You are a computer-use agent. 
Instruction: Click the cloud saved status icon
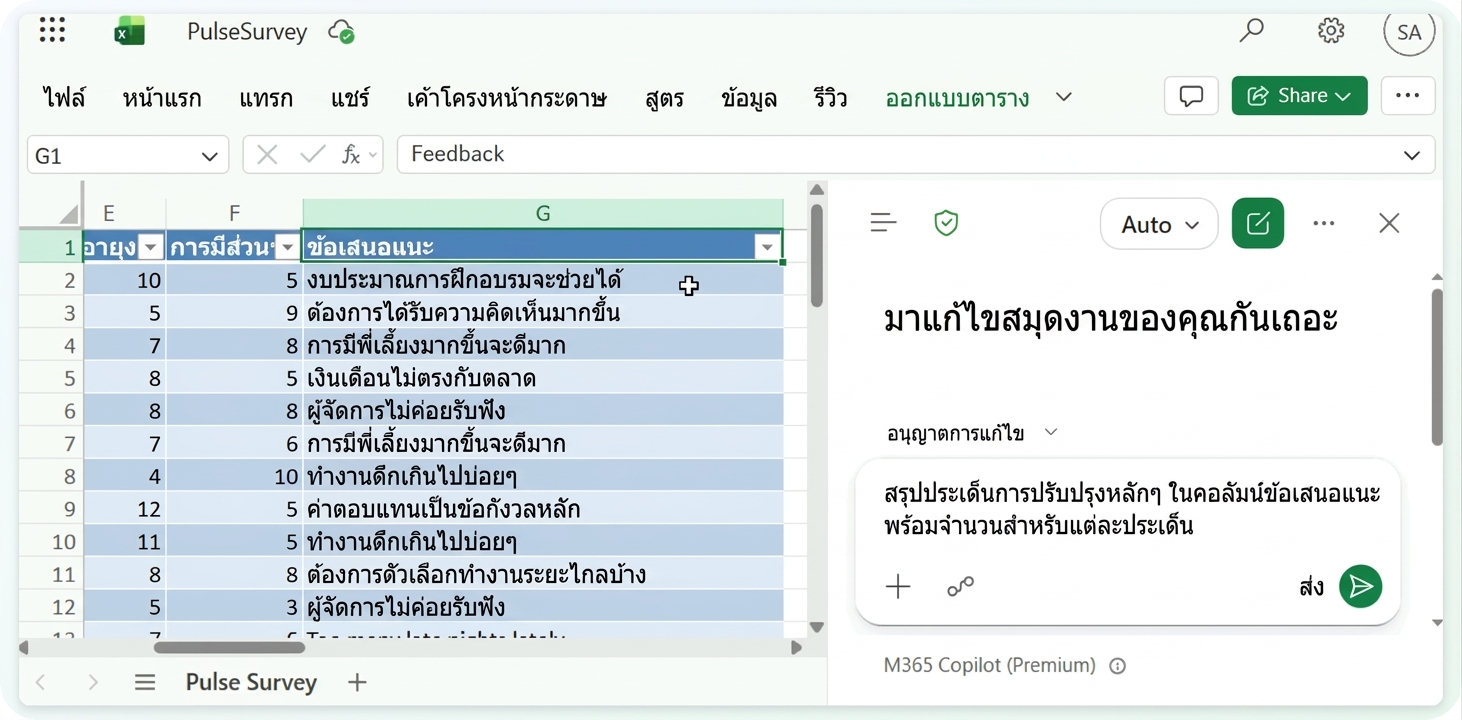pos(342,32)
